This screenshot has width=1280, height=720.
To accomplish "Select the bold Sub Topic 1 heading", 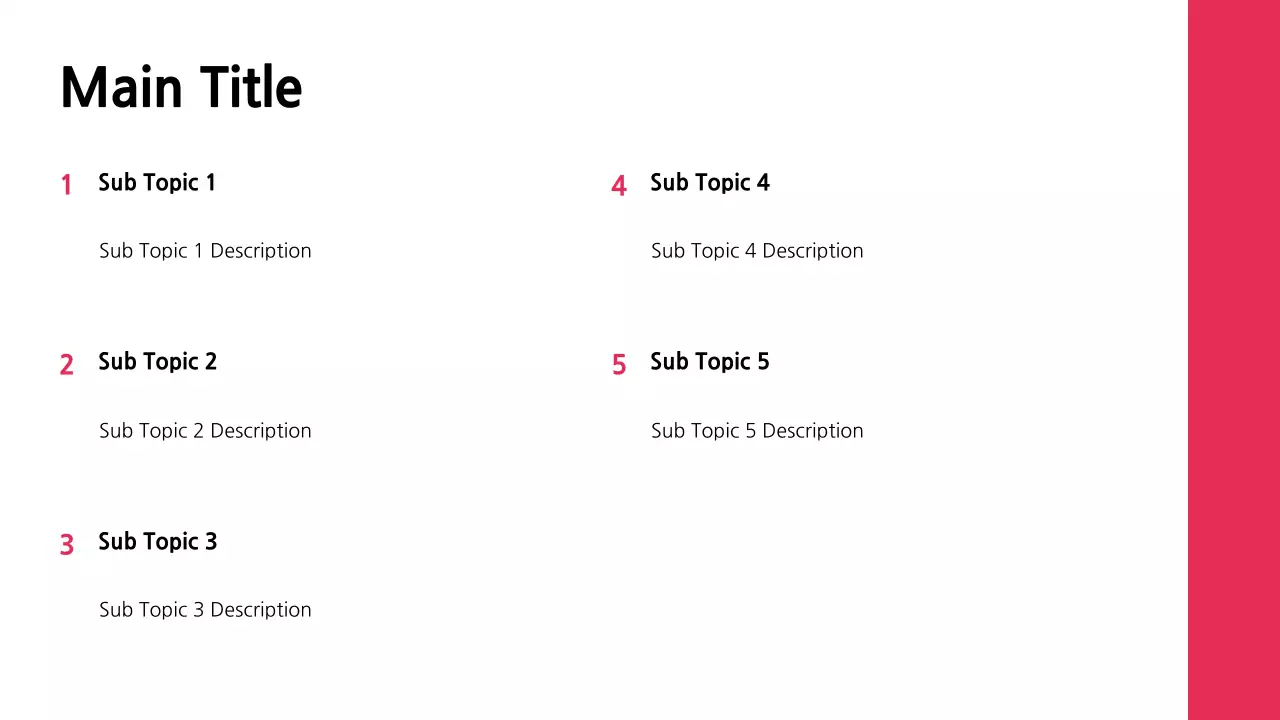I will click(156, 182).
